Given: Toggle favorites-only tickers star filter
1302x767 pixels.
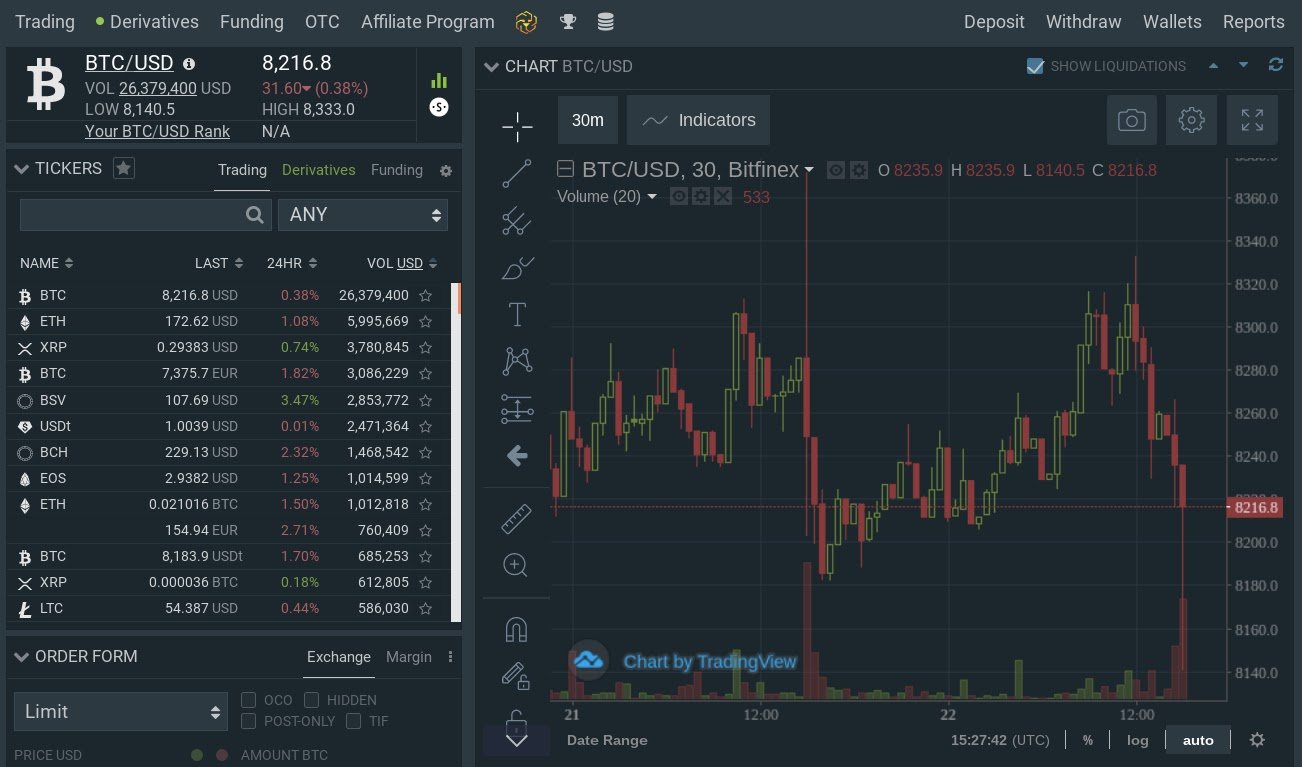Looking at the screenshot, I should pos(123,168).
